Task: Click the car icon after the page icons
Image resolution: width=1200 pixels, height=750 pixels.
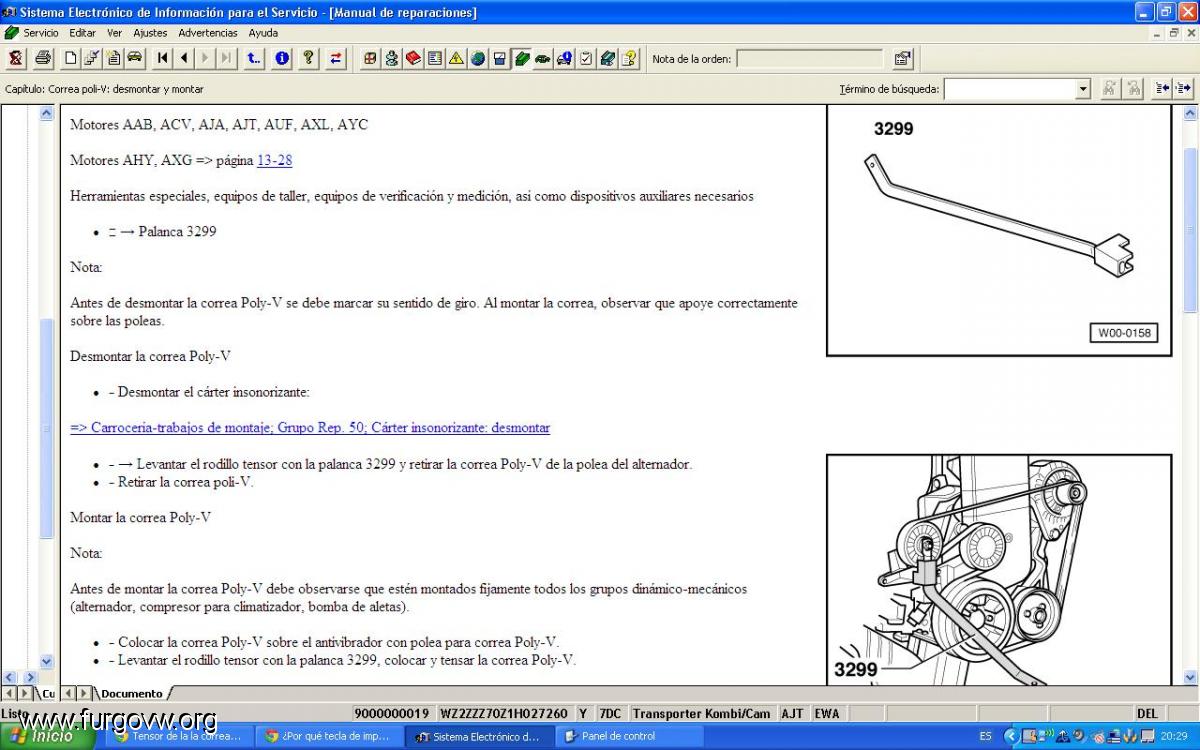Action: coord(134,58)
